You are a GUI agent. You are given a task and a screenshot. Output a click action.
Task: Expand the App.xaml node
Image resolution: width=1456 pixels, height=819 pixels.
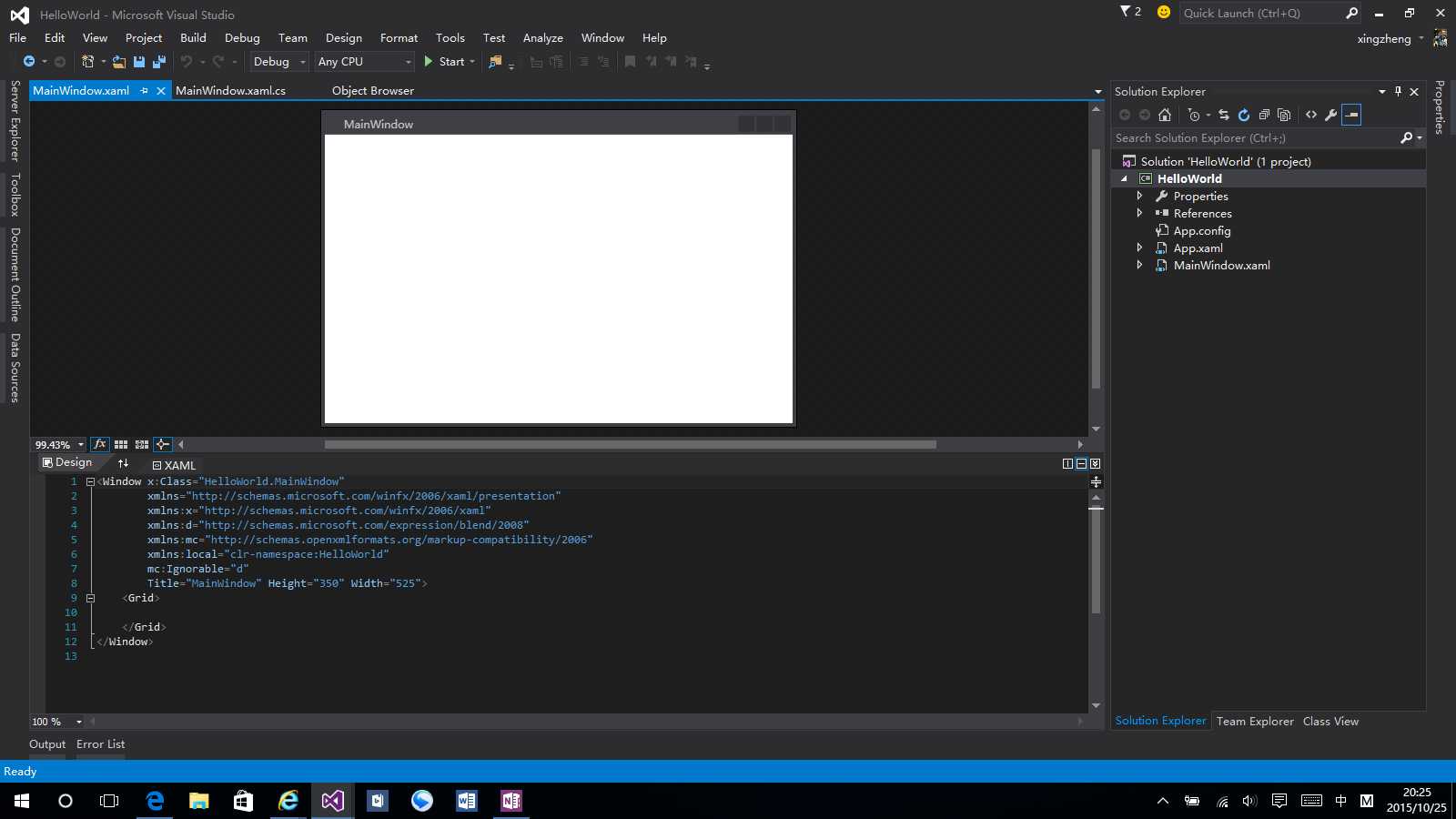pos(1139,248)
